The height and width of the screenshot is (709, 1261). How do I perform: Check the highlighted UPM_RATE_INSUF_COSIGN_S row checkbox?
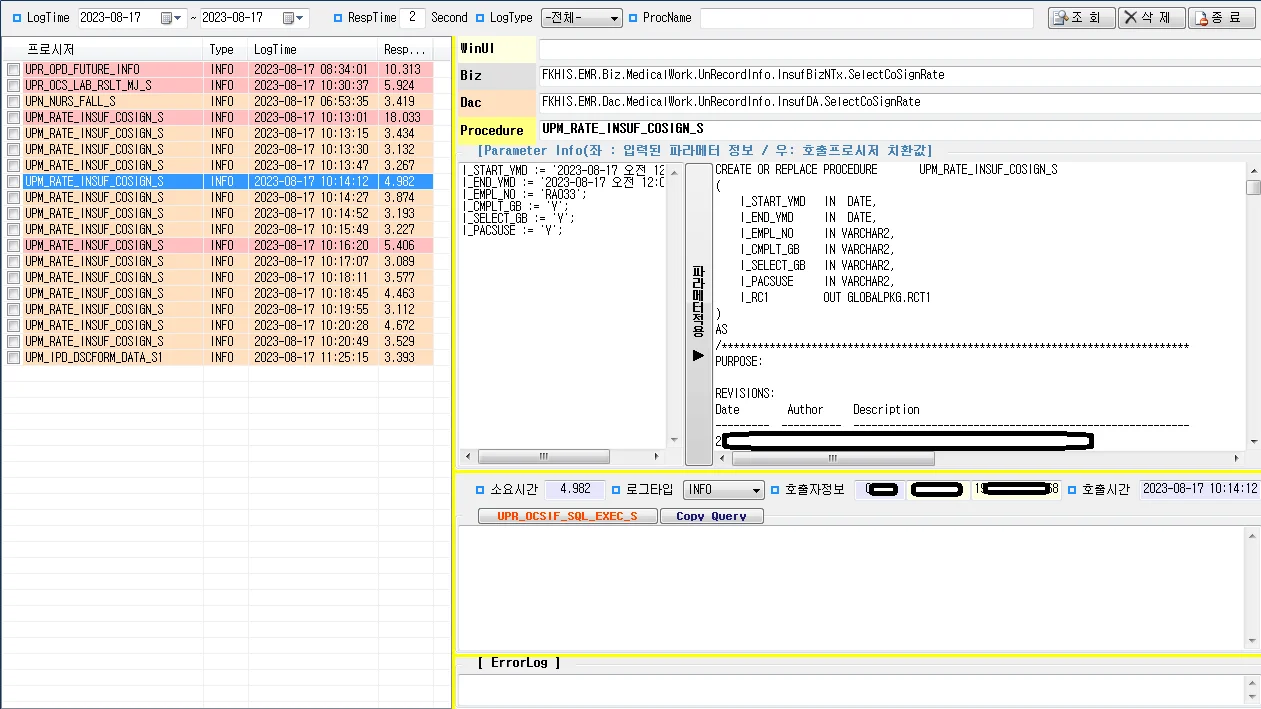[13, 181]
